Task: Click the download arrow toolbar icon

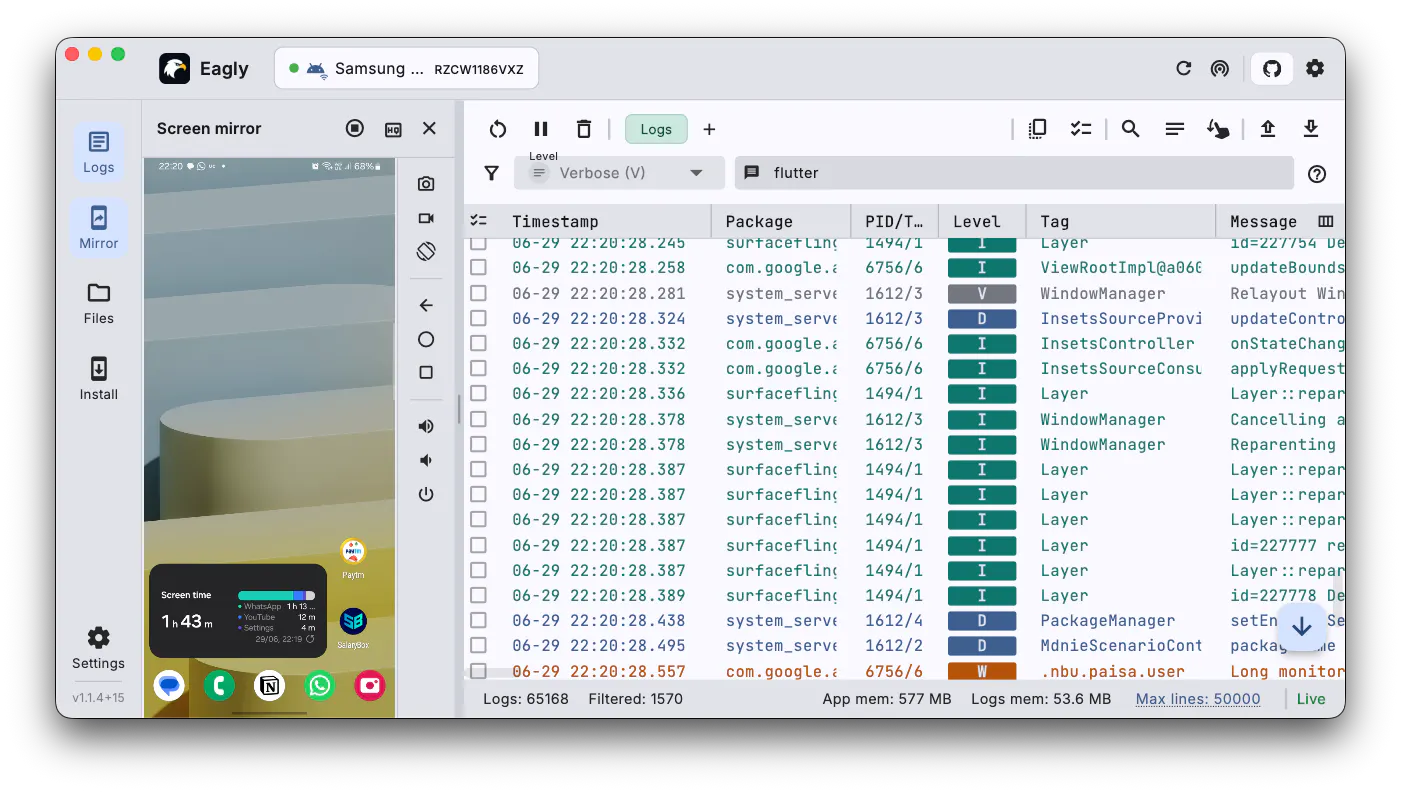Action: 1311,129
